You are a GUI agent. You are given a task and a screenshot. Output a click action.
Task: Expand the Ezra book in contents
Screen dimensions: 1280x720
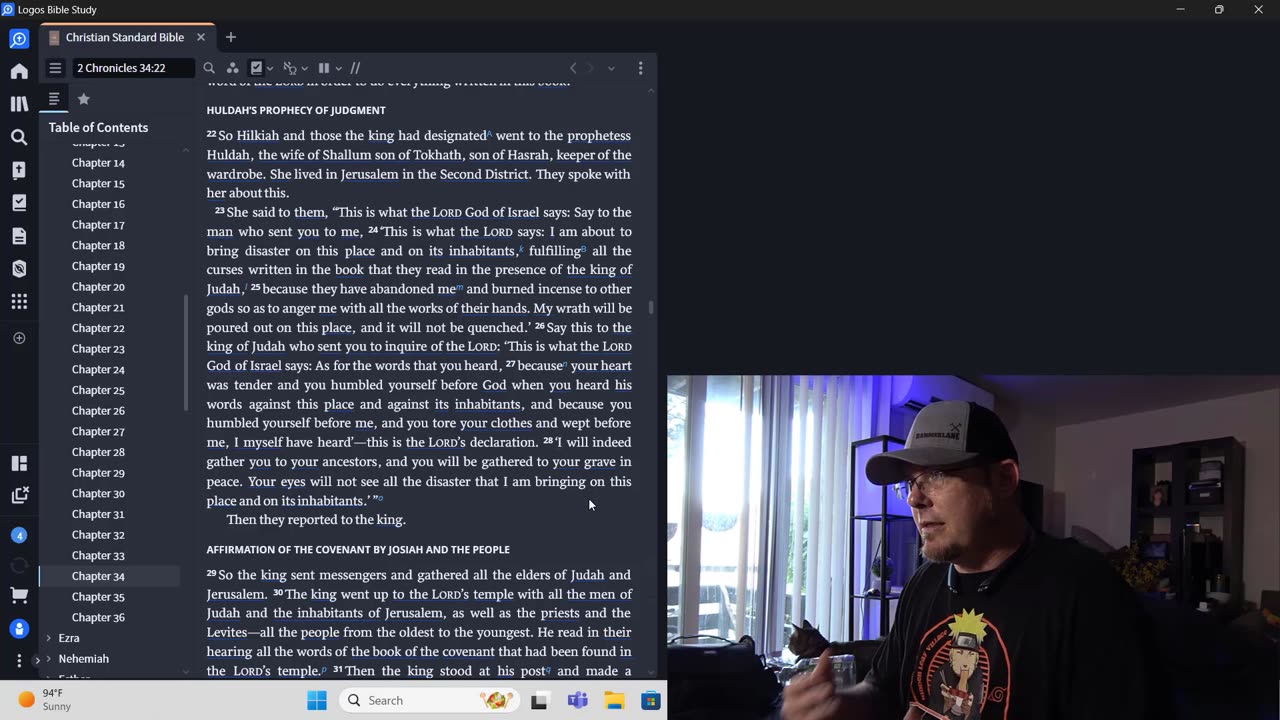(48, 638)
